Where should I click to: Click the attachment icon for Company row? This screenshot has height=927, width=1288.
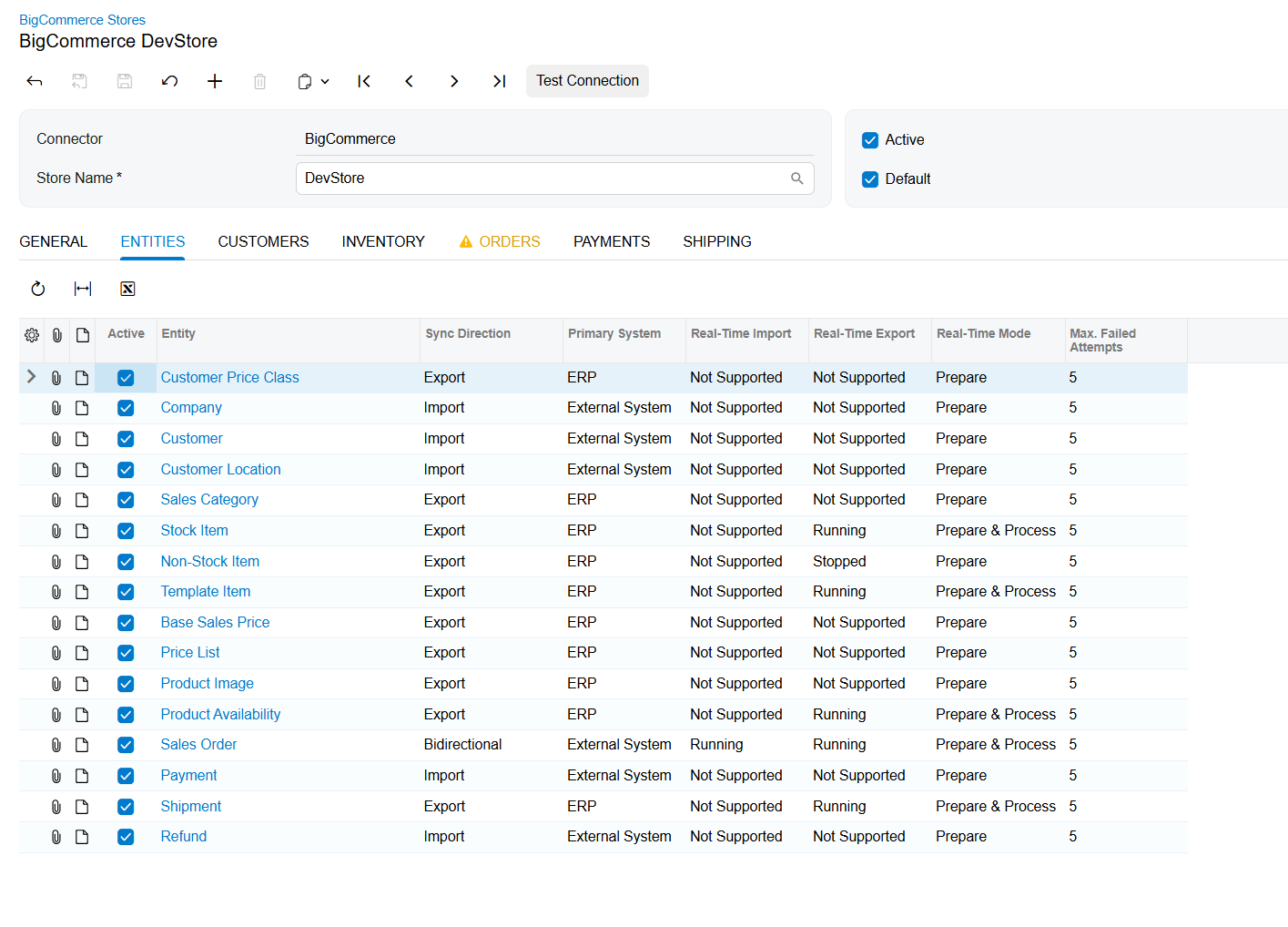tap(56, 408)
